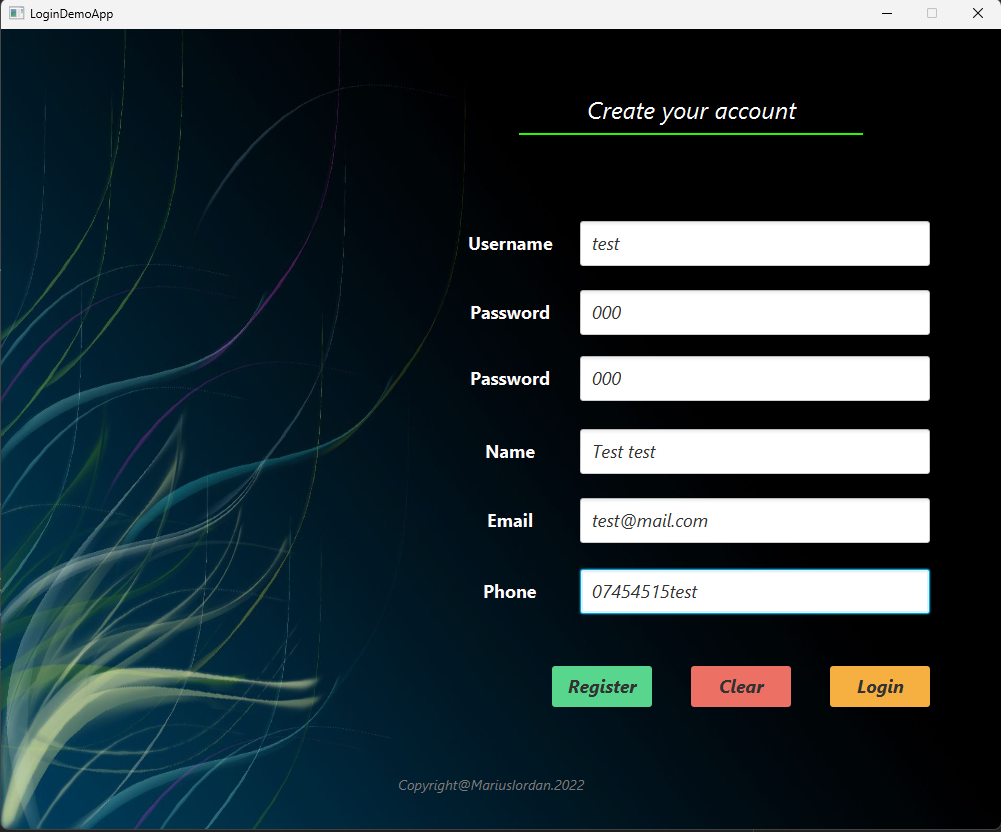Click the Name field showing 'Test test'

(754, 451)
